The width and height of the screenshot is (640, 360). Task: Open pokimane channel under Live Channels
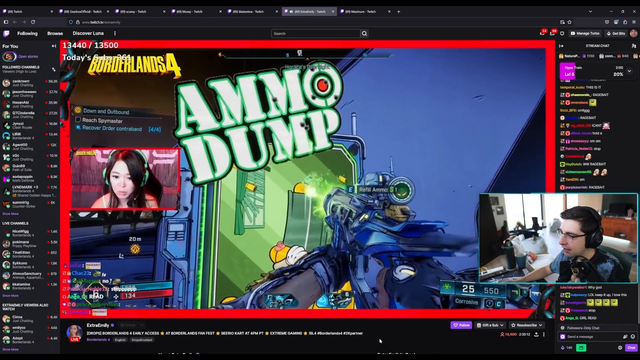[x=30, y=244]
